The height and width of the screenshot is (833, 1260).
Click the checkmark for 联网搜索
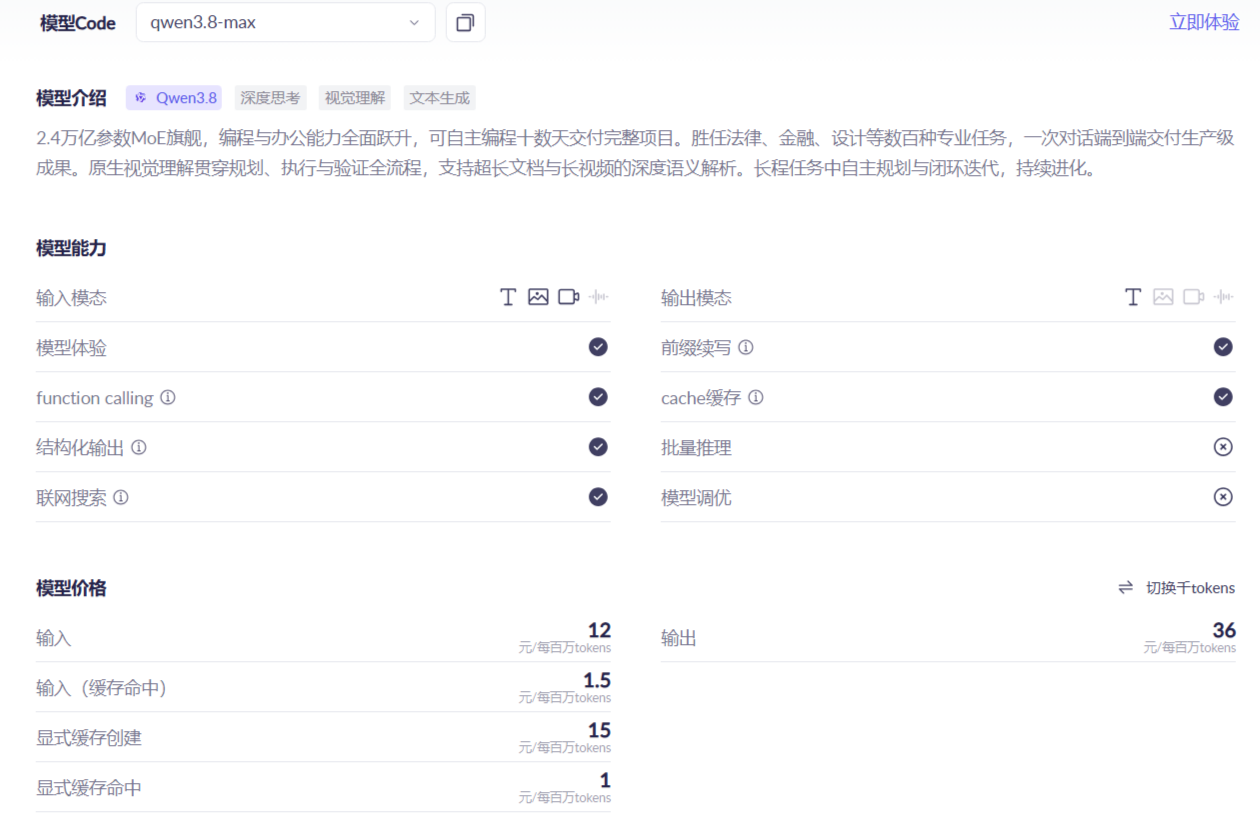[x=598, y=497]
